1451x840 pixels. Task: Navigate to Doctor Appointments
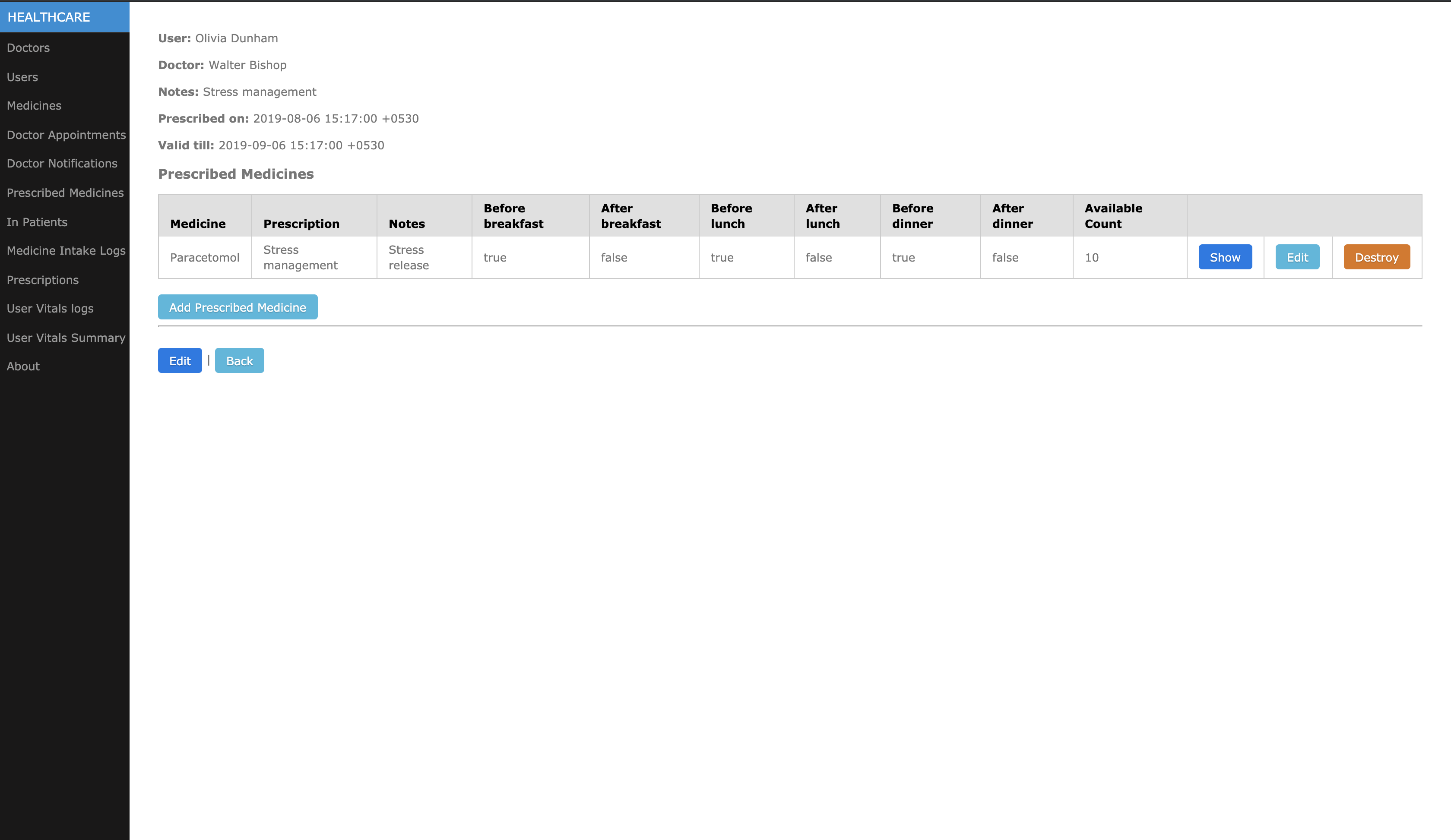66,135
